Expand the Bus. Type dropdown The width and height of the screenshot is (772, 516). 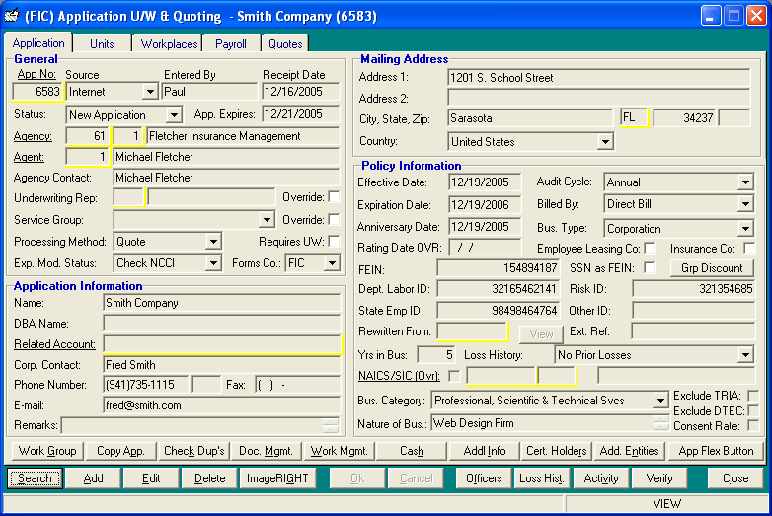(x=745, y=228)
